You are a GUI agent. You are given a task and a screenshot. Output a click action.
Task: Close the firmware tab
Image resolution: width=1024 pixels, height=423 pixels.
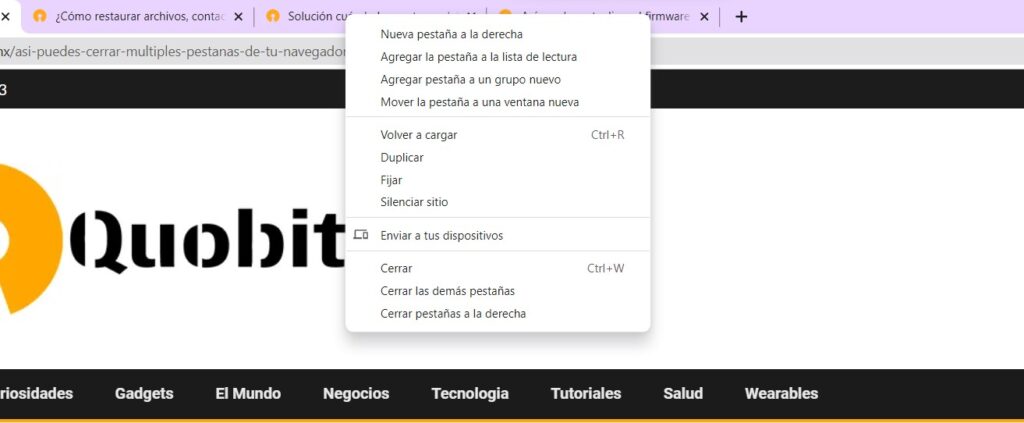704,17
